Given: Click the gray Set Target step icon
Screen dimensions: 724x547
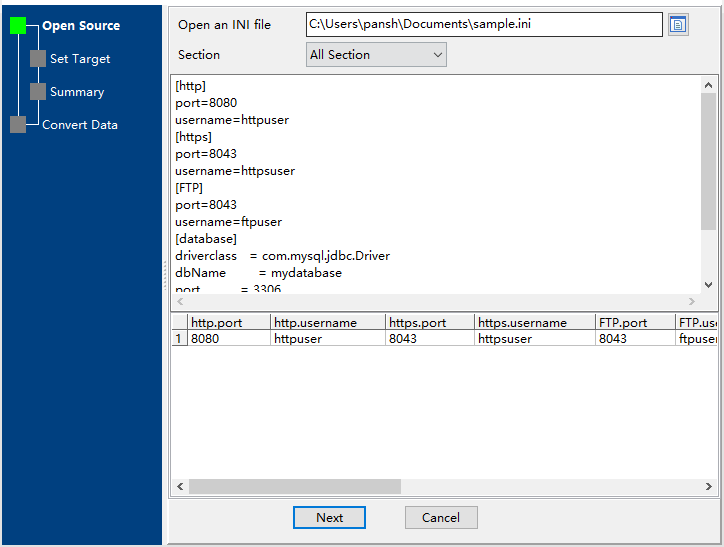Looking at the screenshot, I should [38, 59].
